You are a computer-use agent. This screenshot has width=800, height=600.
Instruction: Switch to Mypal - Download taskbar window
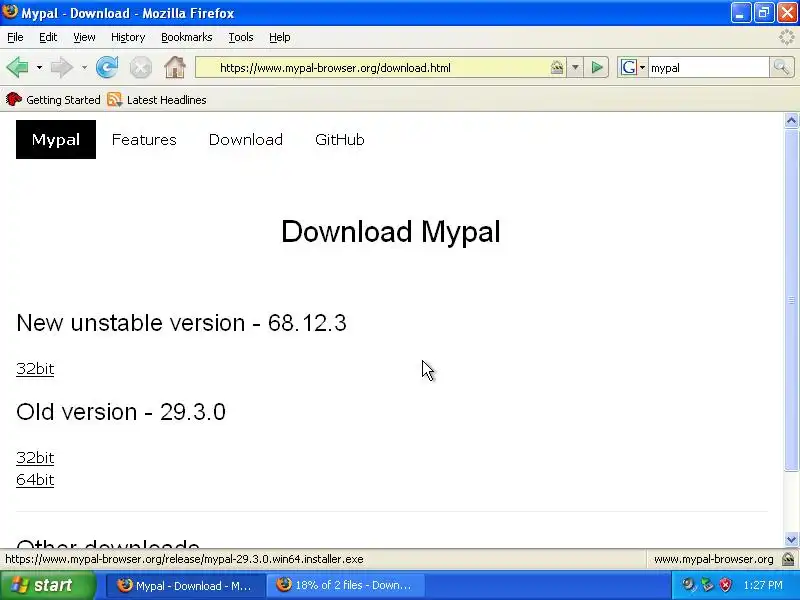[x=186, y=586]
